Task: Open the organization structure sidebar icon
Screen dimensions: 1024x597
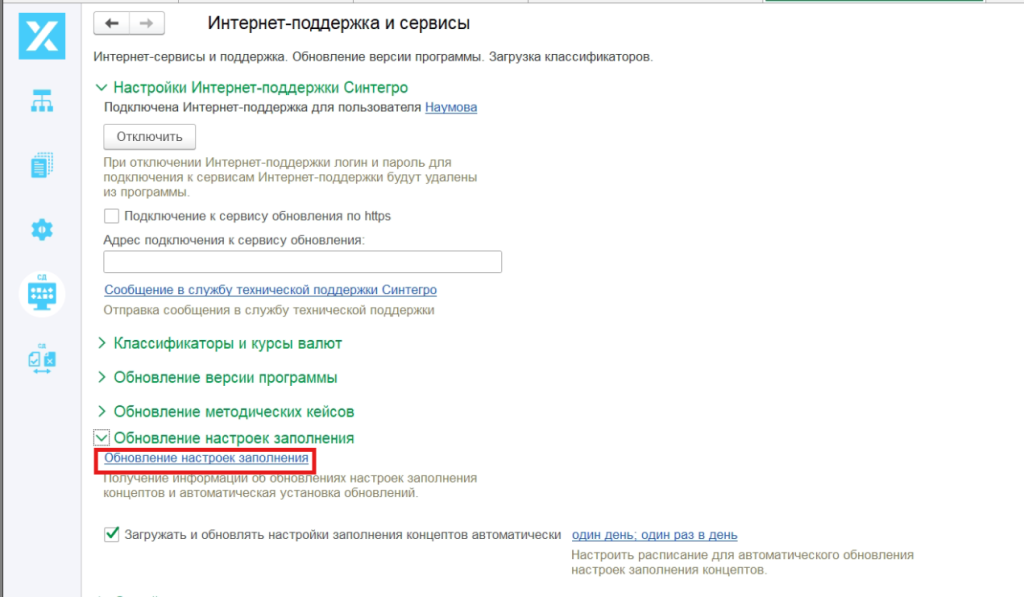Action: (41, 101)
